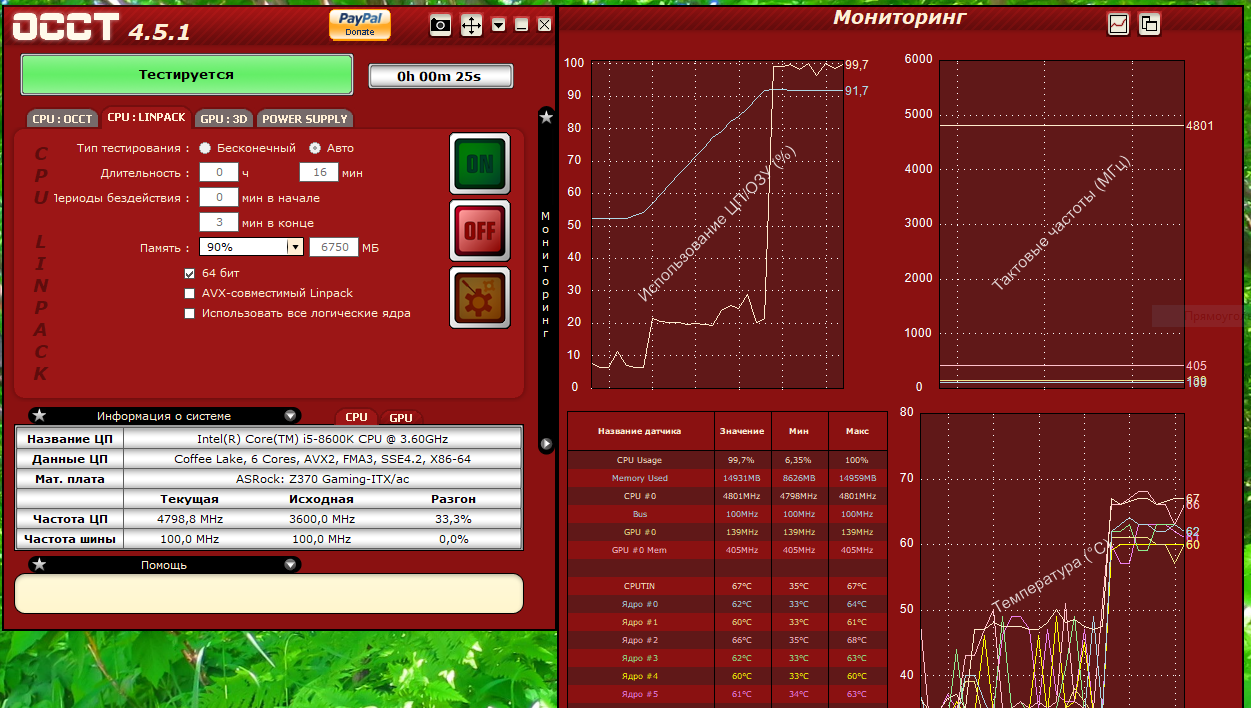
Task: Open the POWER SUPPLY tab
Action: 305,118
